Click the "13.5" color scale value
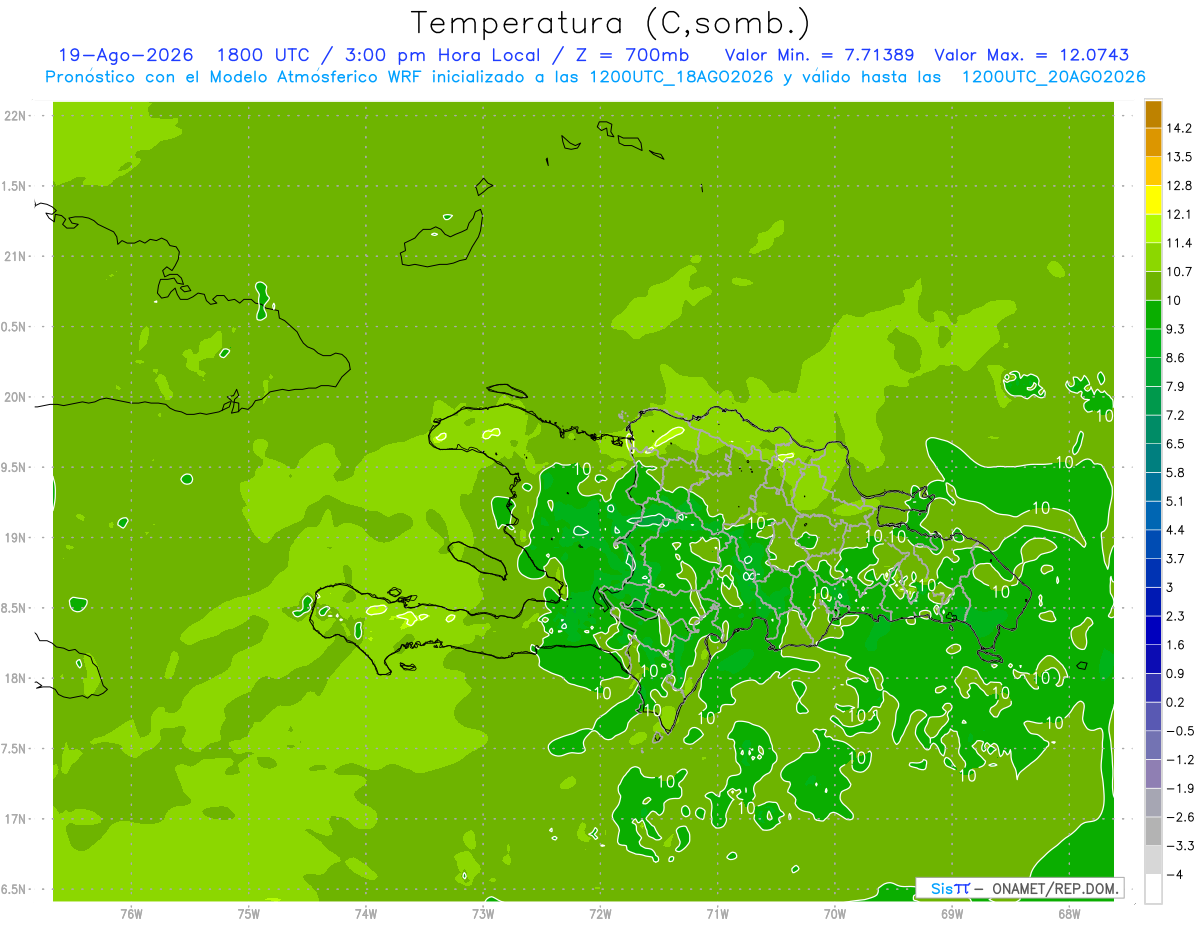 1180,157
